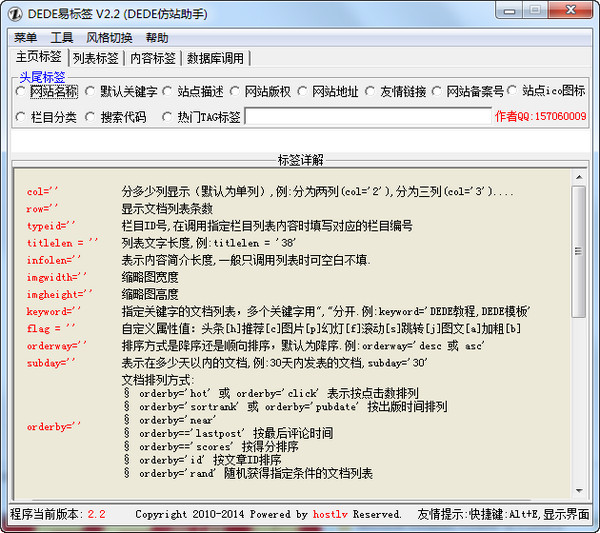Click the hostlv link in the status bar

point(330,514)
